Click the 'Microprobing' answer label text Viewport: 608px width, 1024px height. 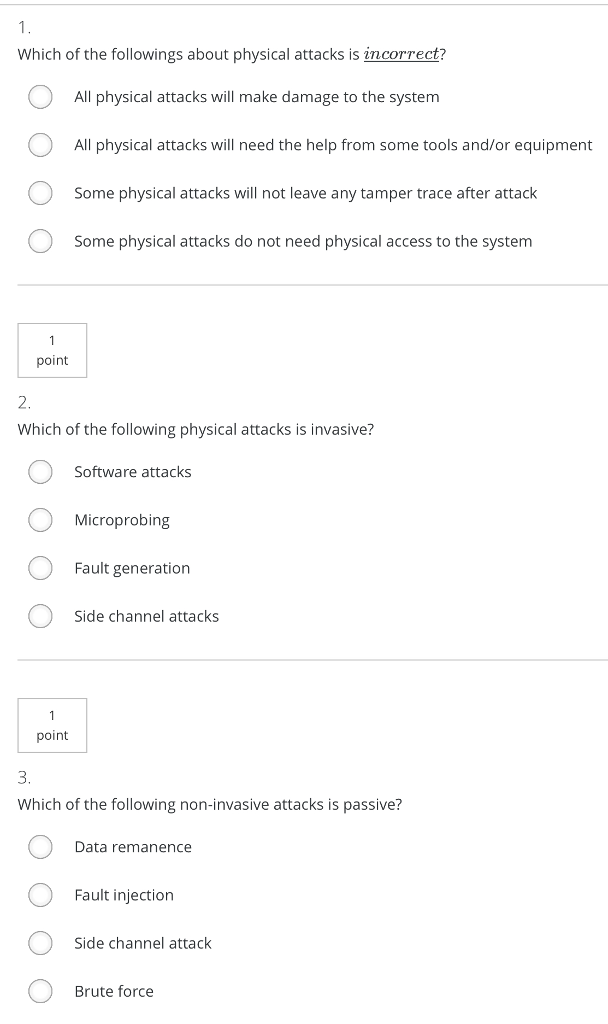click(x=122, y=520)
